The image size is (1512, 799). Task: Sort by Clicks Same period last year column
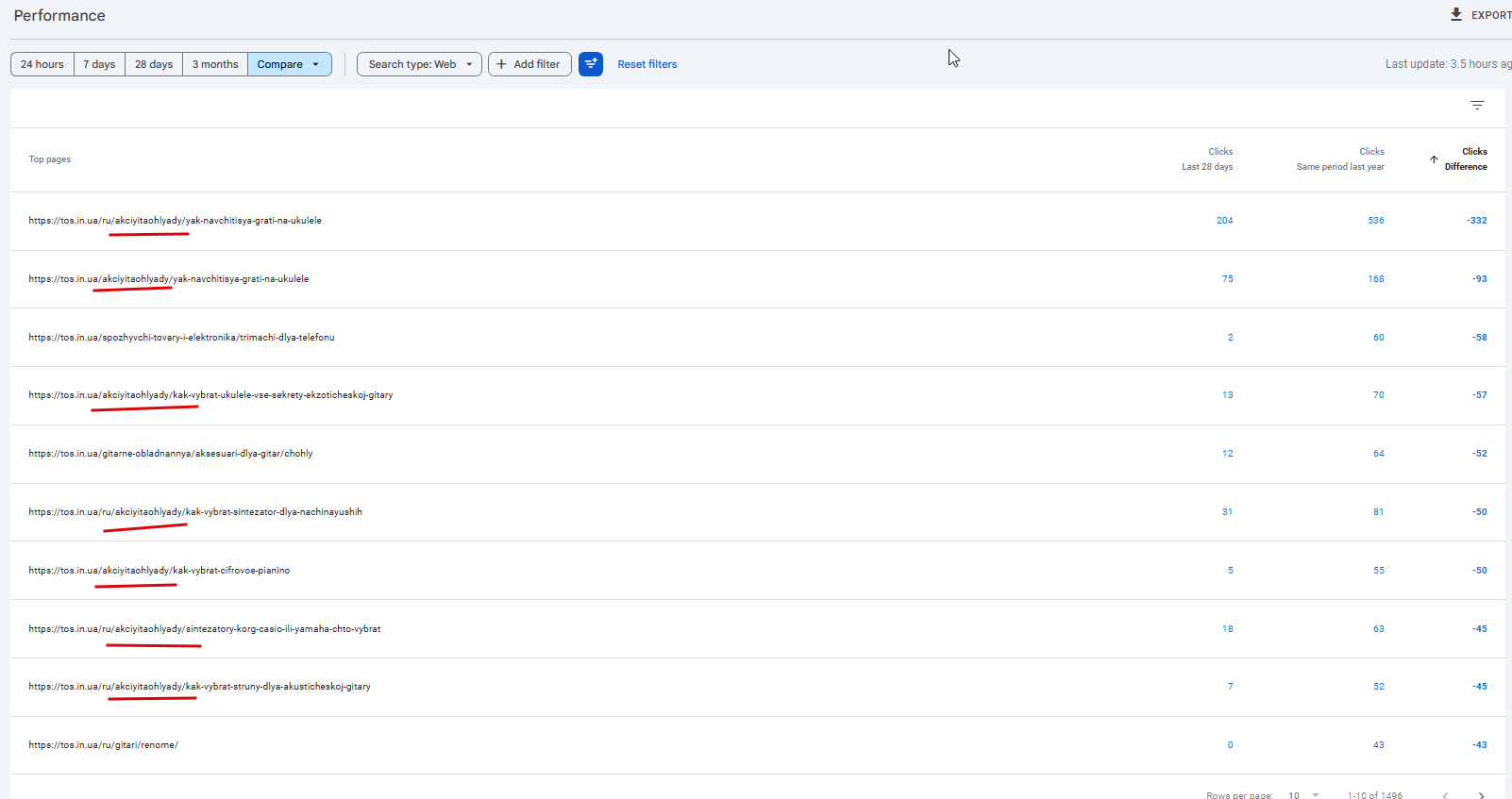[1340, 158]
